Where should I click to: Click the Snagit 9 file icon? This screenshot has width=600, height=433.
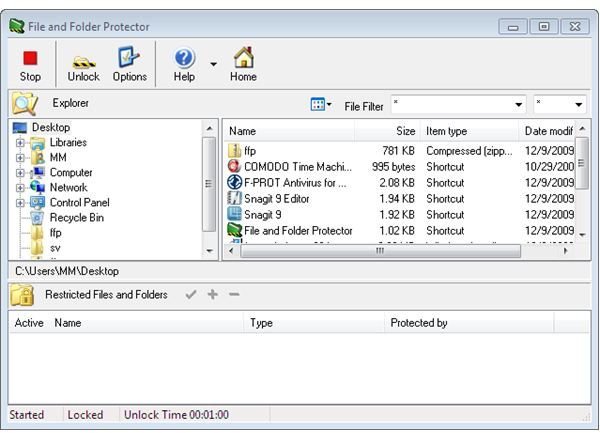click(235, 214)
